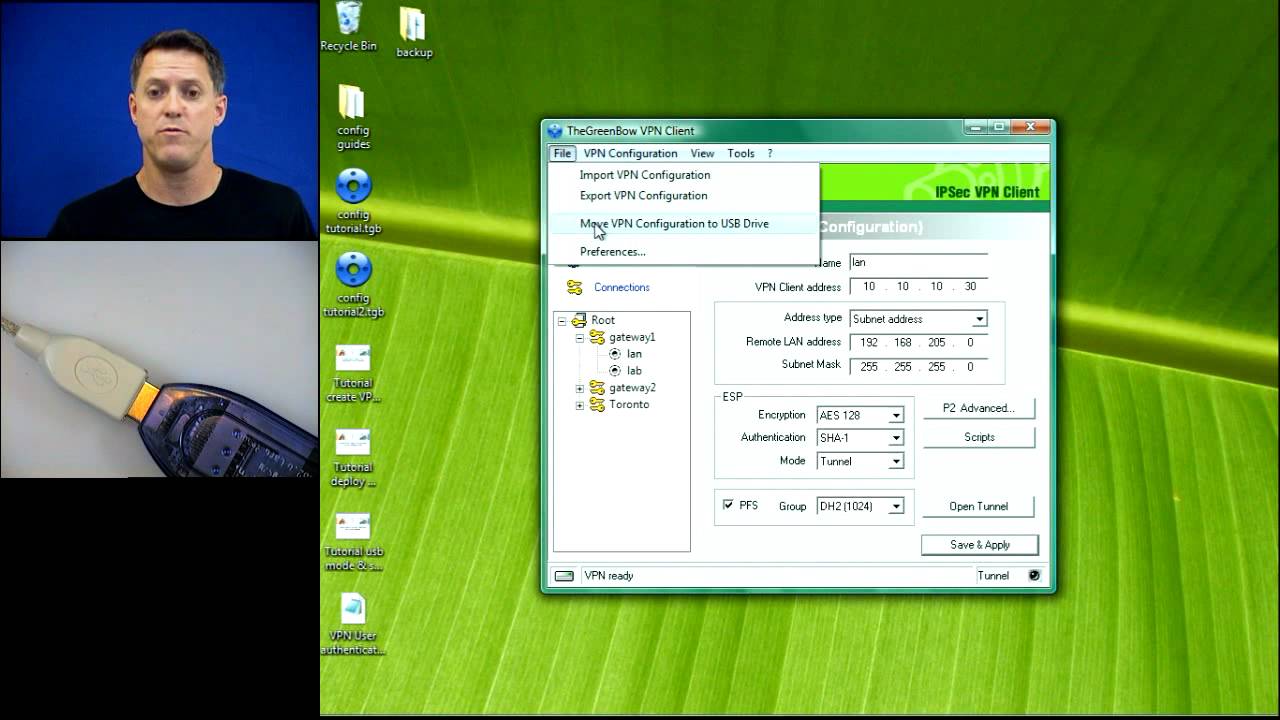Open the View menu
Viewport: 1280px width, 720px height.
[x=702, y=153]
